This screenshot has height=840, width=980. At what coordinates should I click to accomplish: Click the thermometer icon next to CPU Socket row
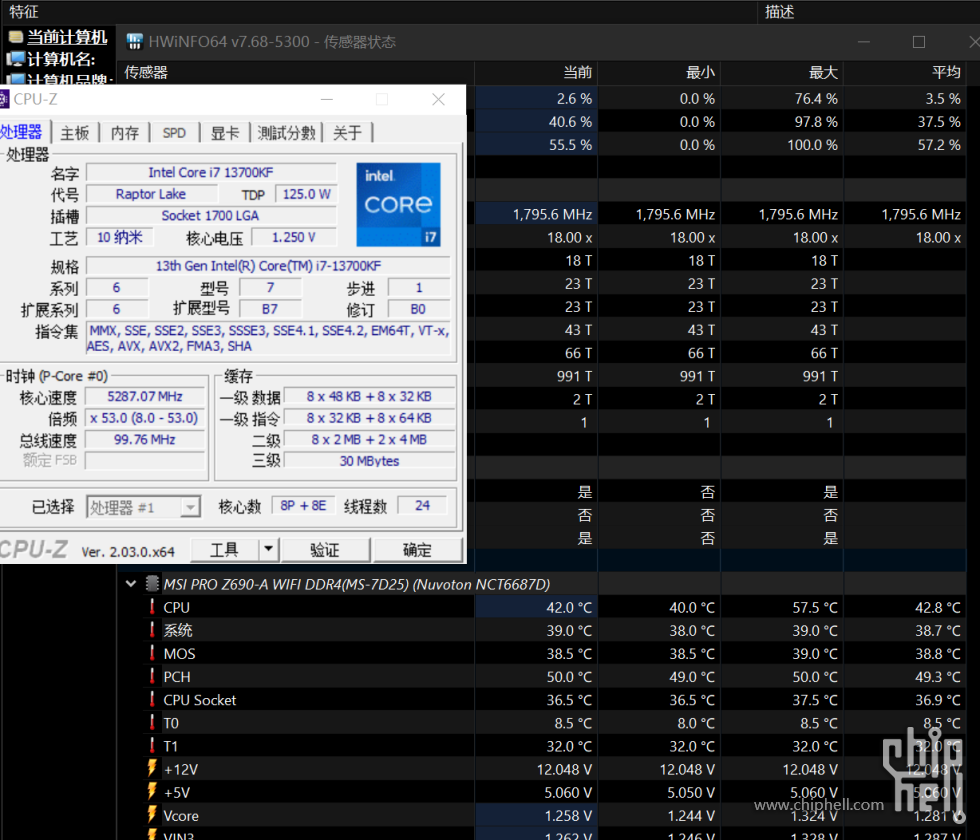coord(152,699)
